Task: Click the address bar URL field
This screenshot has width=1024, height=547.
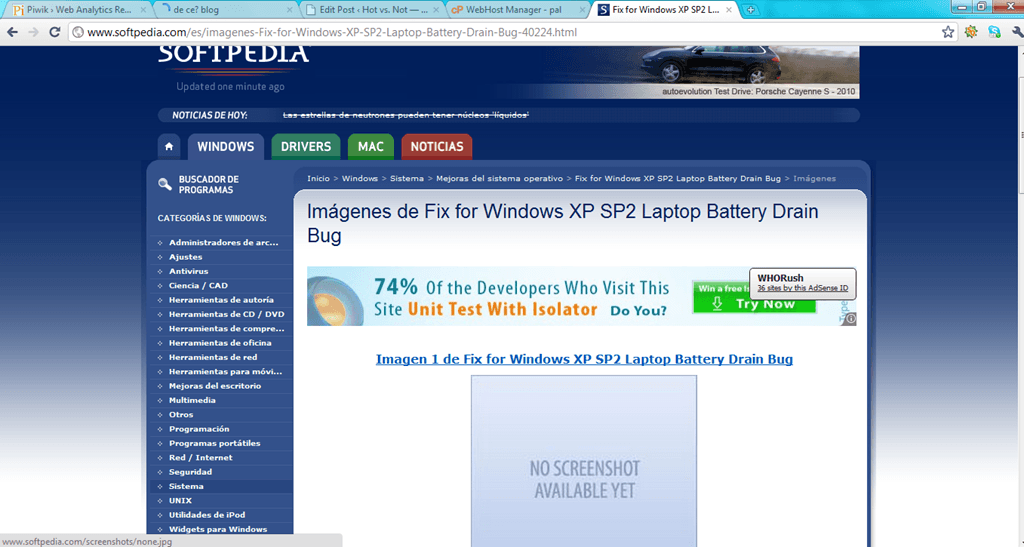Action: tap(500, 32)
